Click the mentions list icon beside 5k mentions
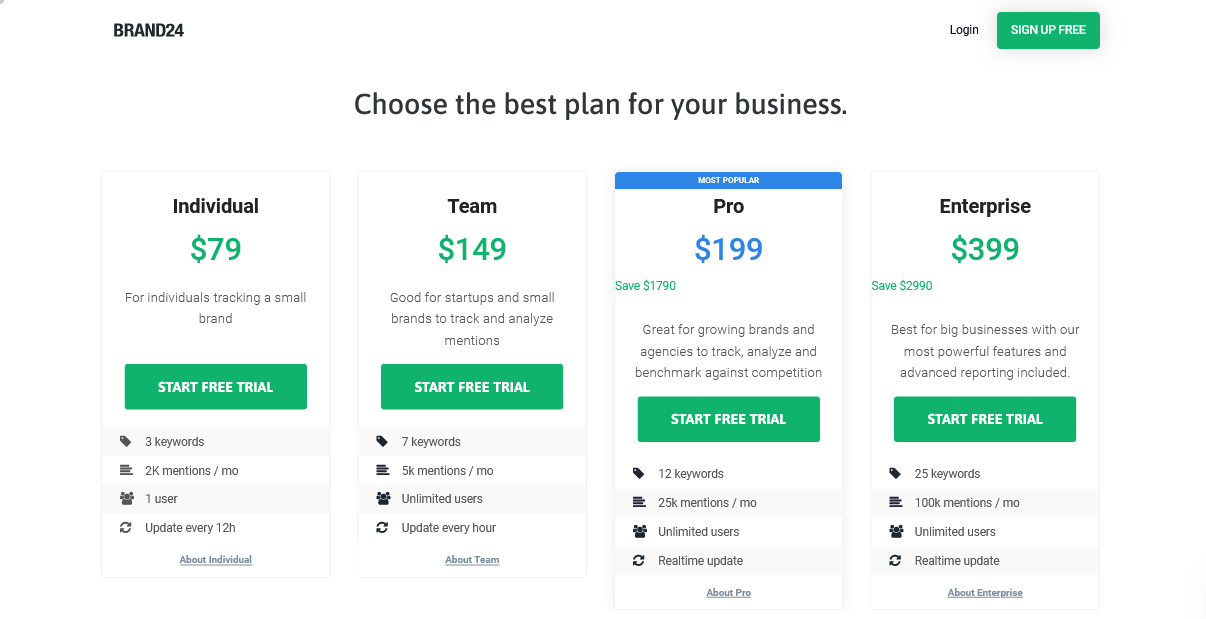The image size is (1206, 619). pos(382,470)
